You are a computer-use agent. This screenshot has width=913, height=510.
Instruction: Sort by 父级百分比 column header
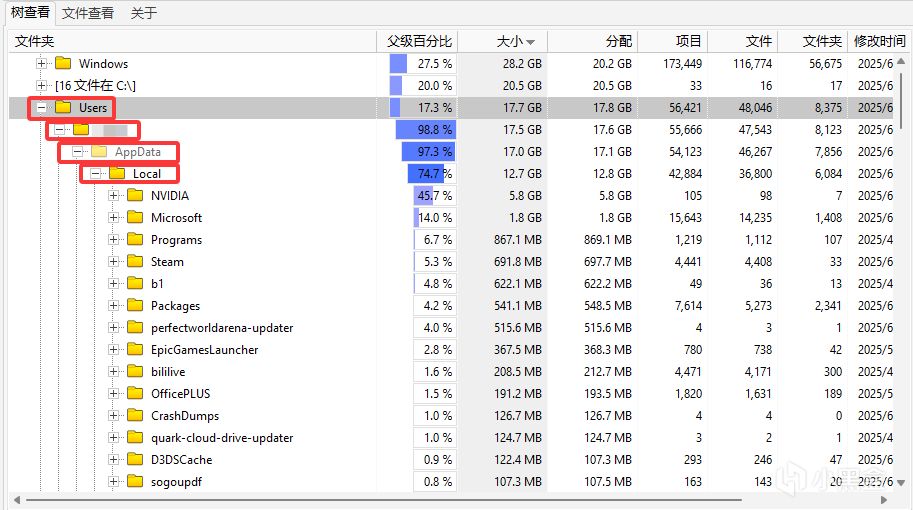[419, 41]
